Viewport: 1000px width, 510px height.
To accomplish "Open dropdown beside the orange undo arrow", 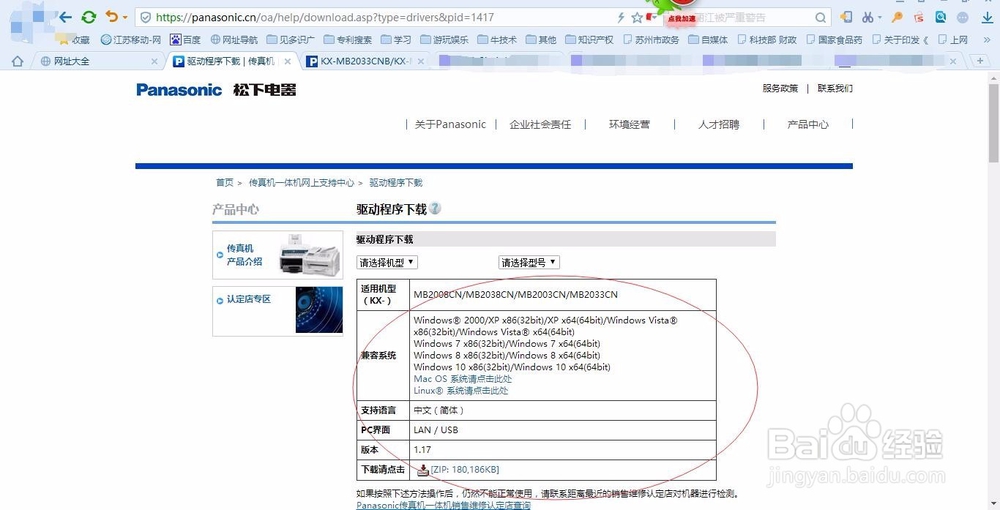I will [x=125, y=17].
